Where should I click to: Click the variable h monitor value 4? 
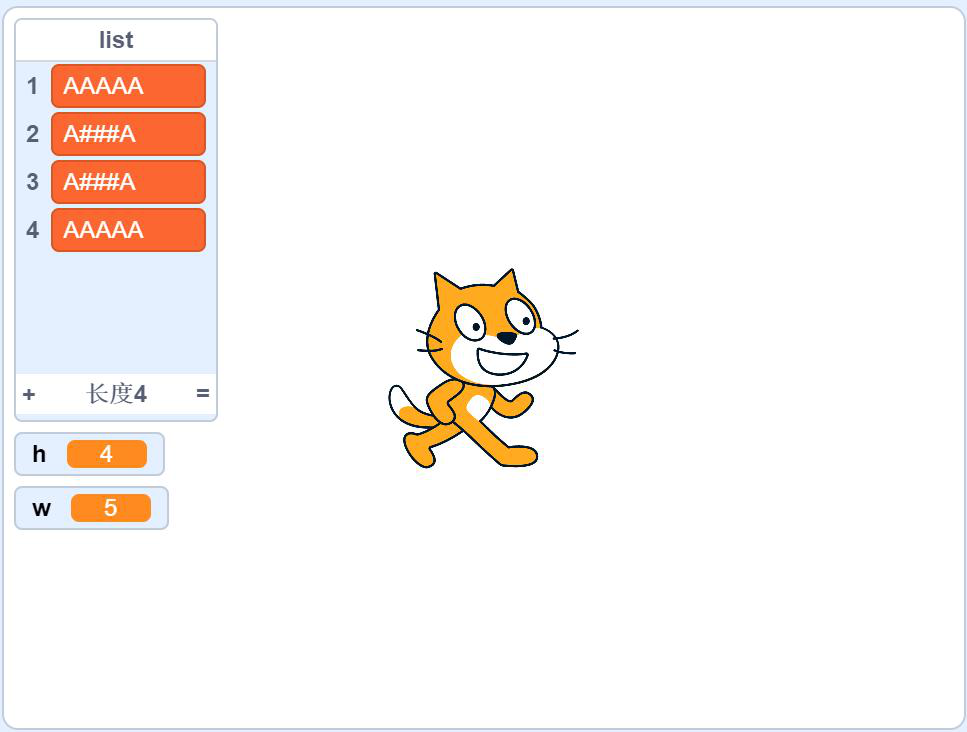coord(107,454)
